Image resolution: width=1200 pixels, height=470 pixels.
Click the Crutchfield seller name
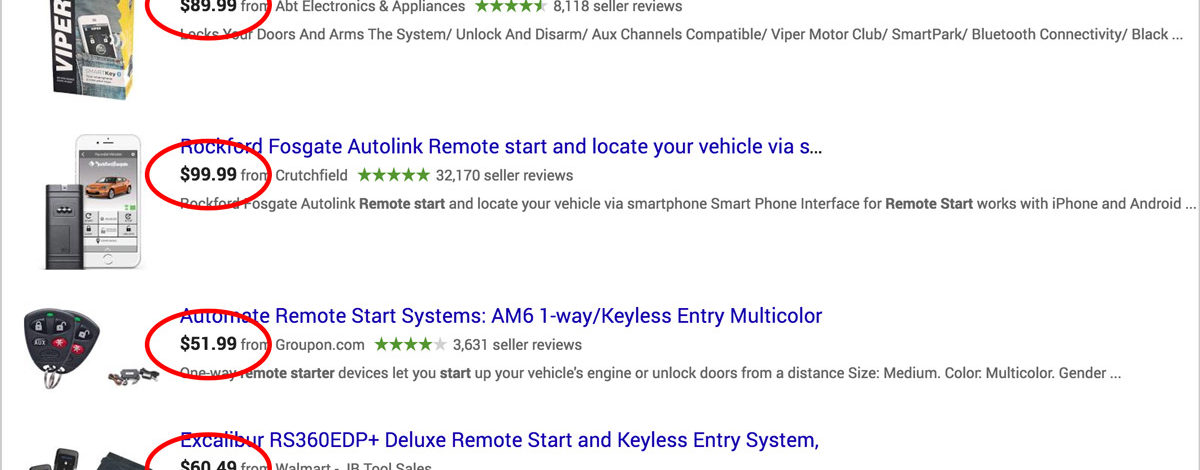tap(311, 175)
